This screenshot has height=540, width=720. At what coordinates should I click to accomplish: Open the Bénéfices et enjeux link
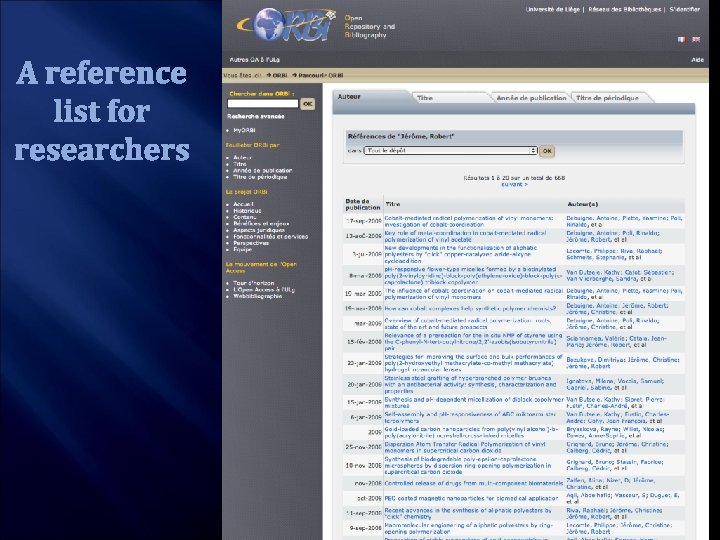261,224
